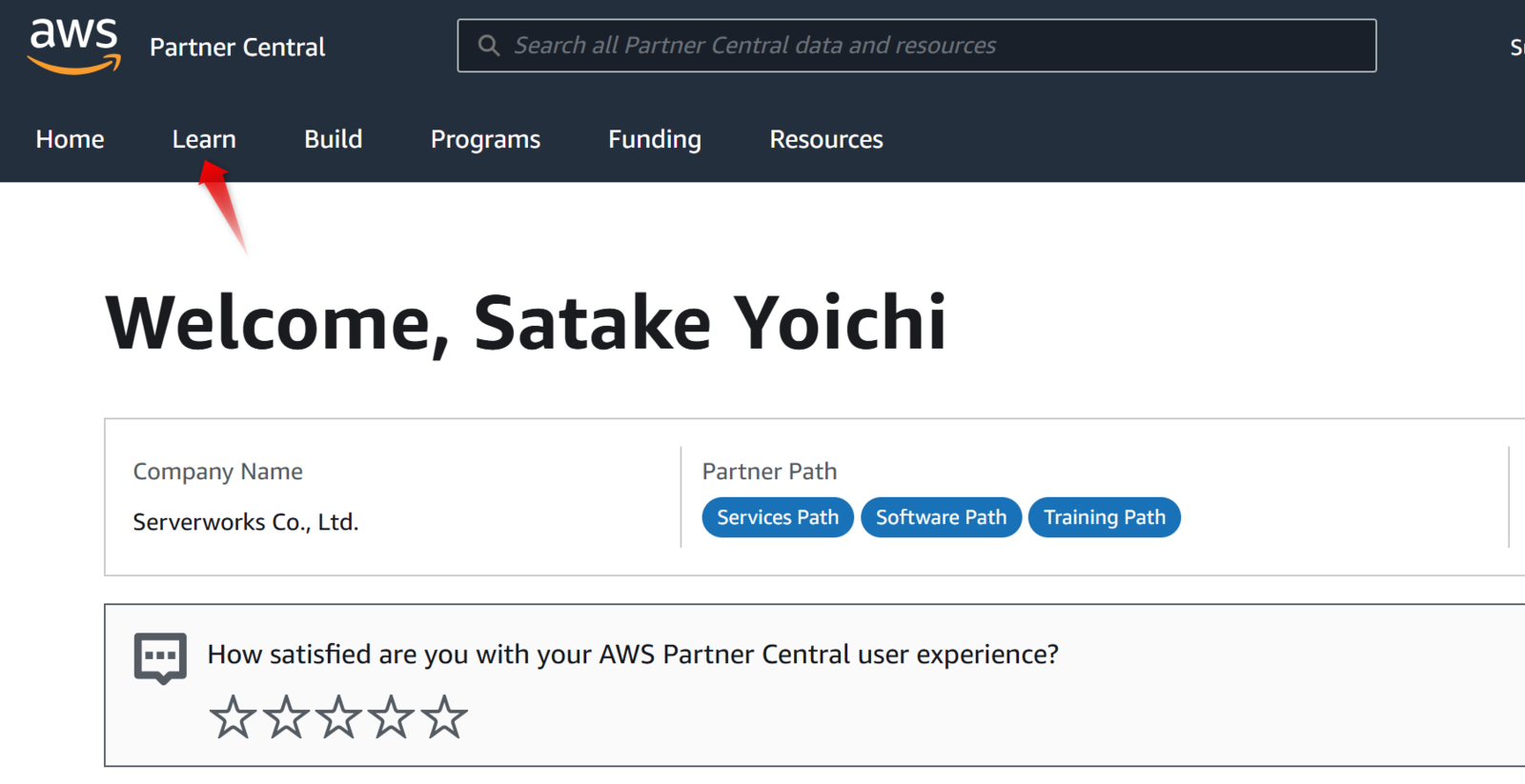Click the Serverworks Co., Ltd. company name
This screenshot has height=784, width=1525.
(x=246, y=522)
